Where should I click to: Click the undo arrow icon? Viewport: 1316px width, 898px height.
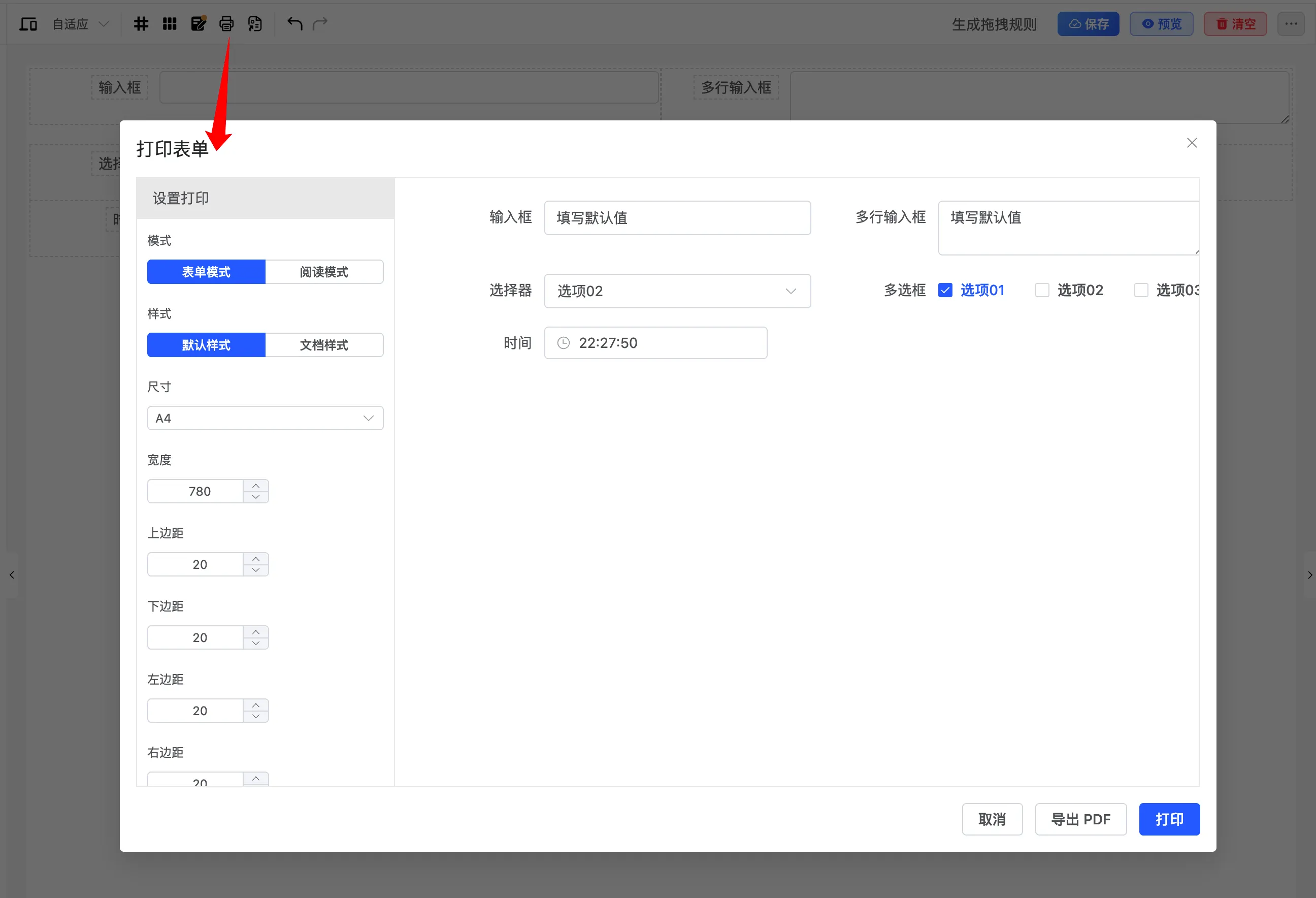click(x=294, y=23)
